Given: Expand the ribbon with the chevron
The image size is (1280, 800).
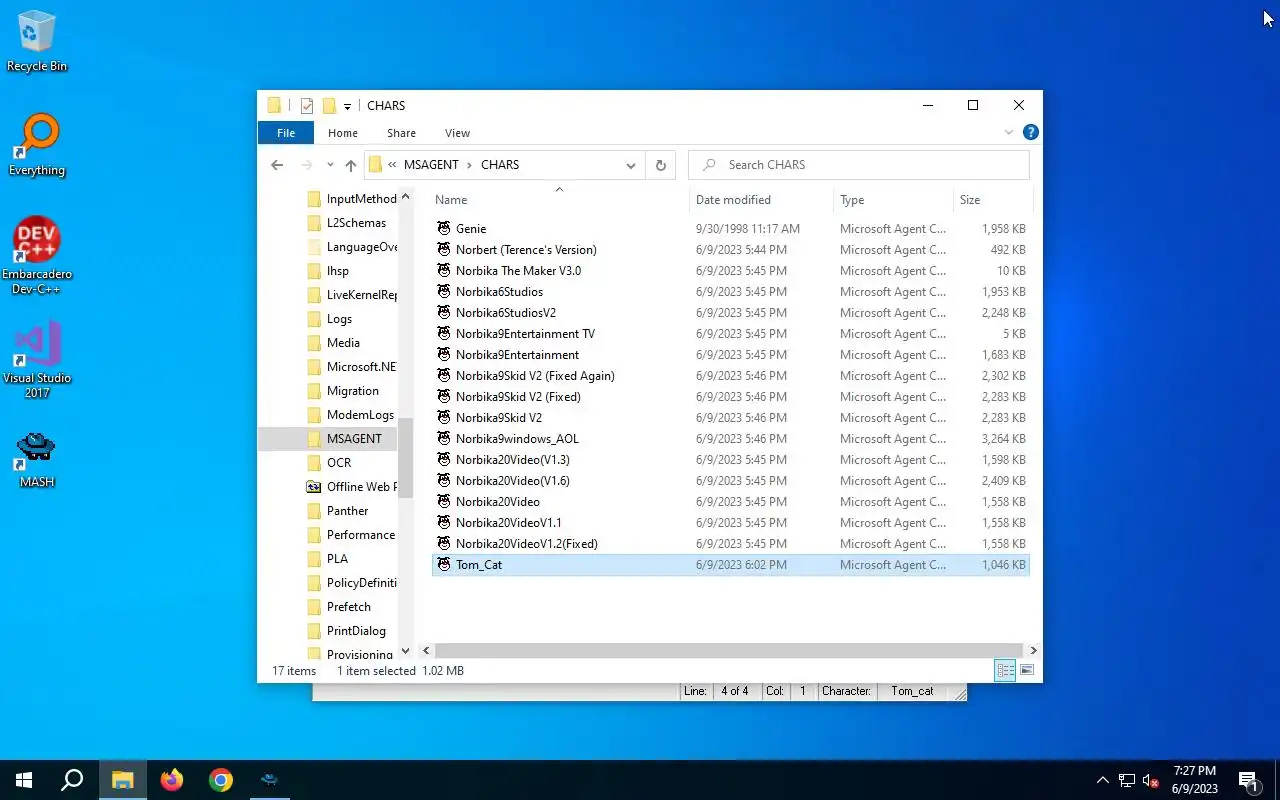Looking at the screenshot, I should click(1009, 132).
